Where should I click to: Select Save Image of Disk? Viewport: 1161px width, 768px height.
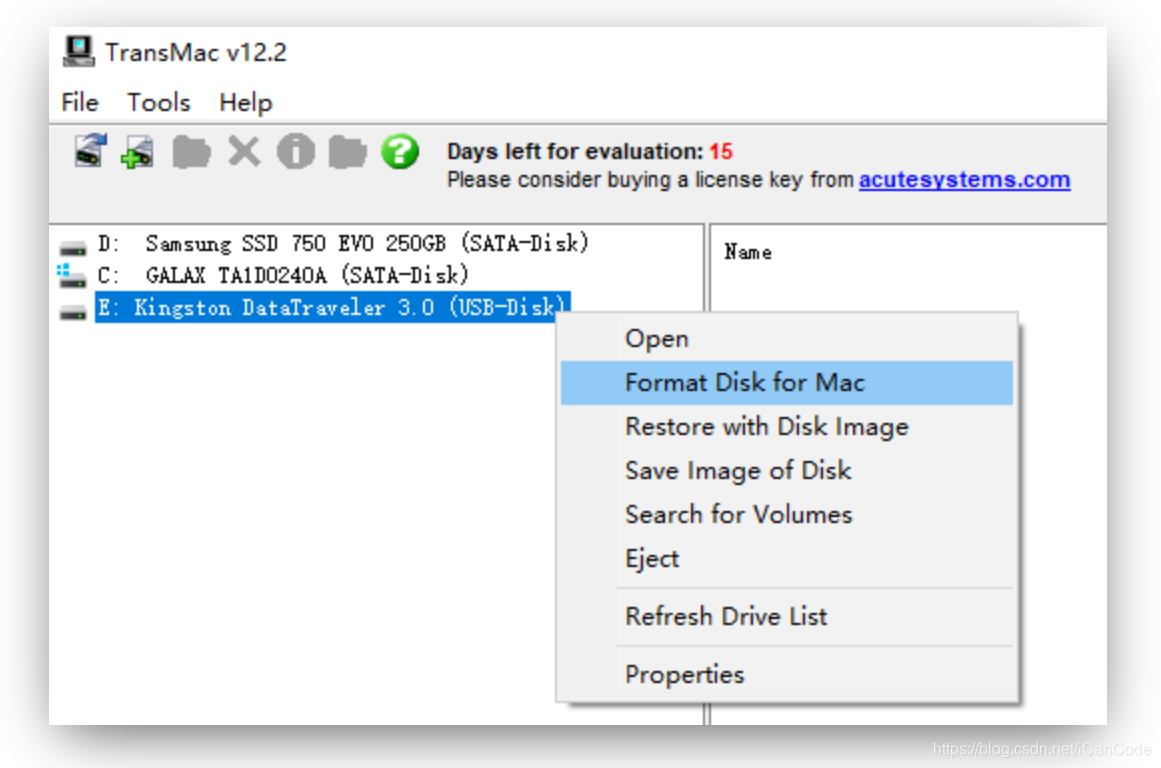click(x=786, y=470)
